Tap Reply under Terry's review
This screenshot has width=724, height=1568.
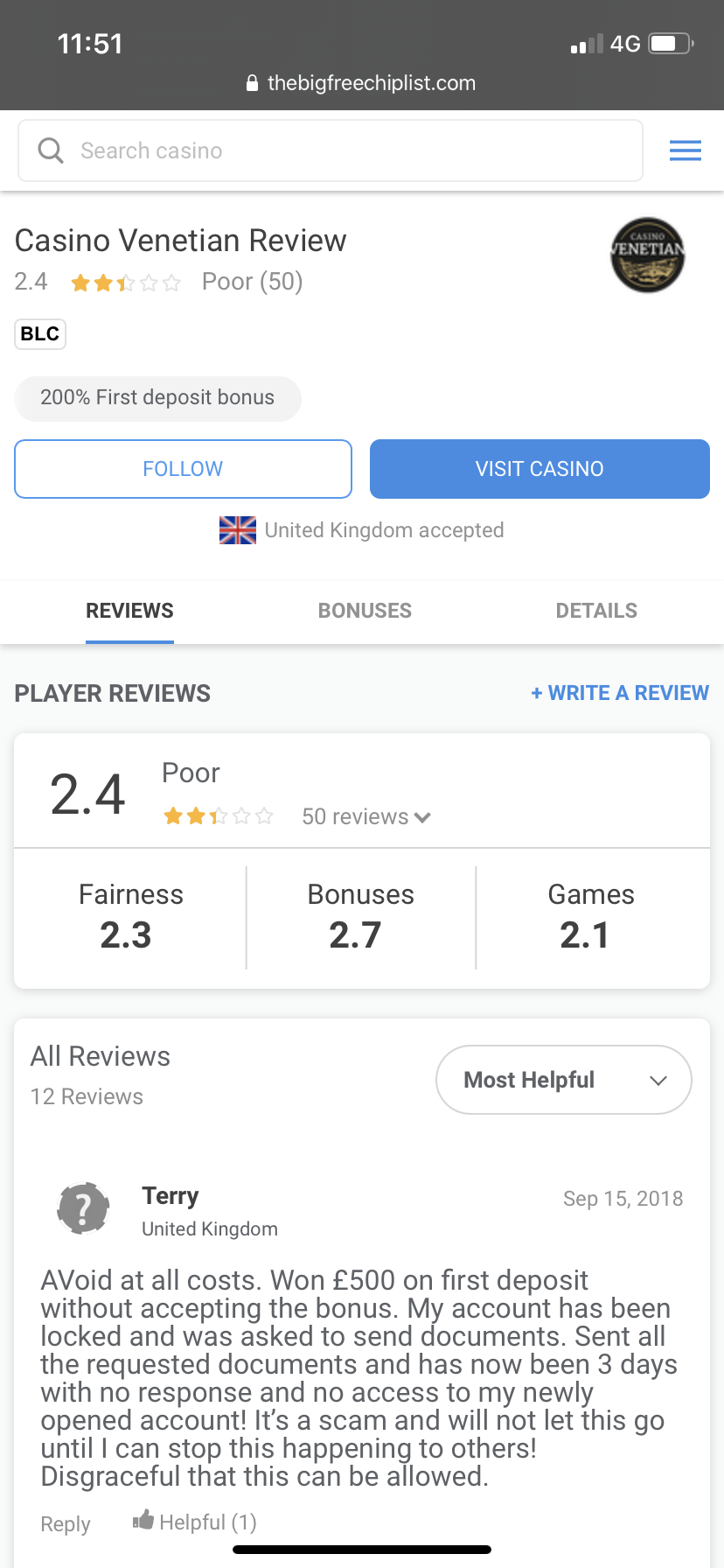66,1523
